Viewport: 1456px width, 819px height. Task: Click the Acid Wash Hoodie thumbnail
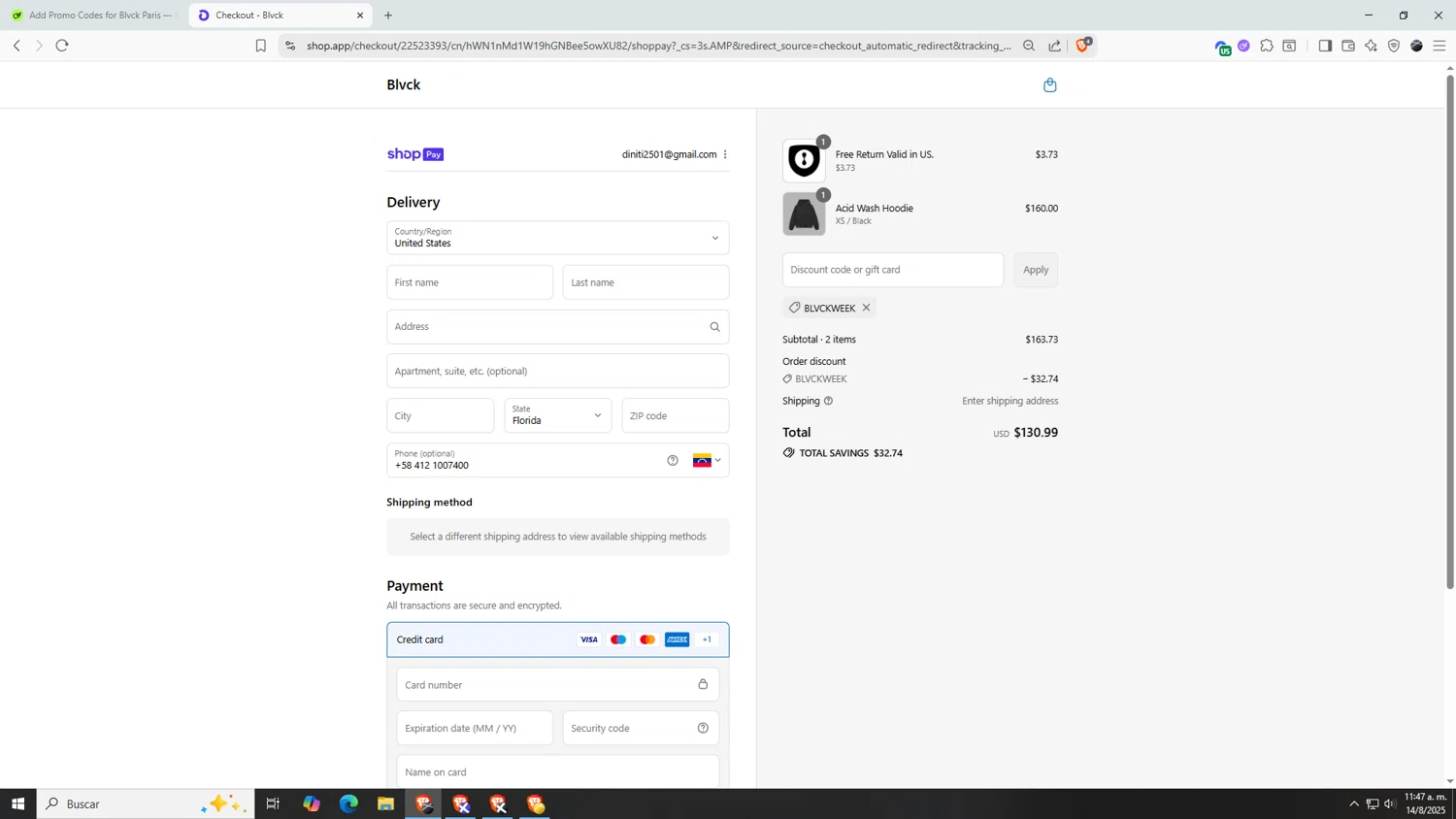[x=805, y=213]
